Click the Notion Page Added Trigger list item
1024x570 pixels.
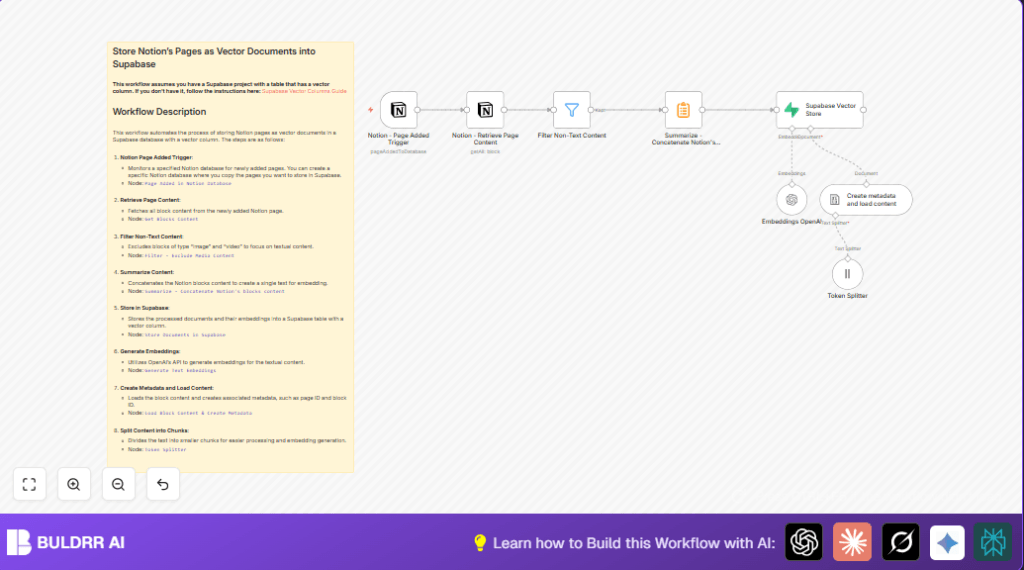(x=156, y=157)
